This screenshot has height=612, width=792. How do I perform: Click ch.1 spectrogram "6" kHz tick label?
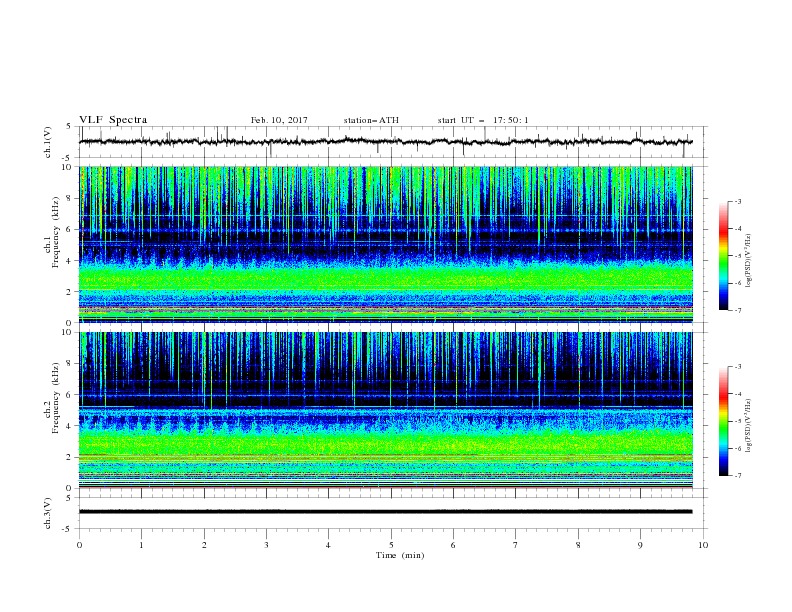click(x=69, y=229)
